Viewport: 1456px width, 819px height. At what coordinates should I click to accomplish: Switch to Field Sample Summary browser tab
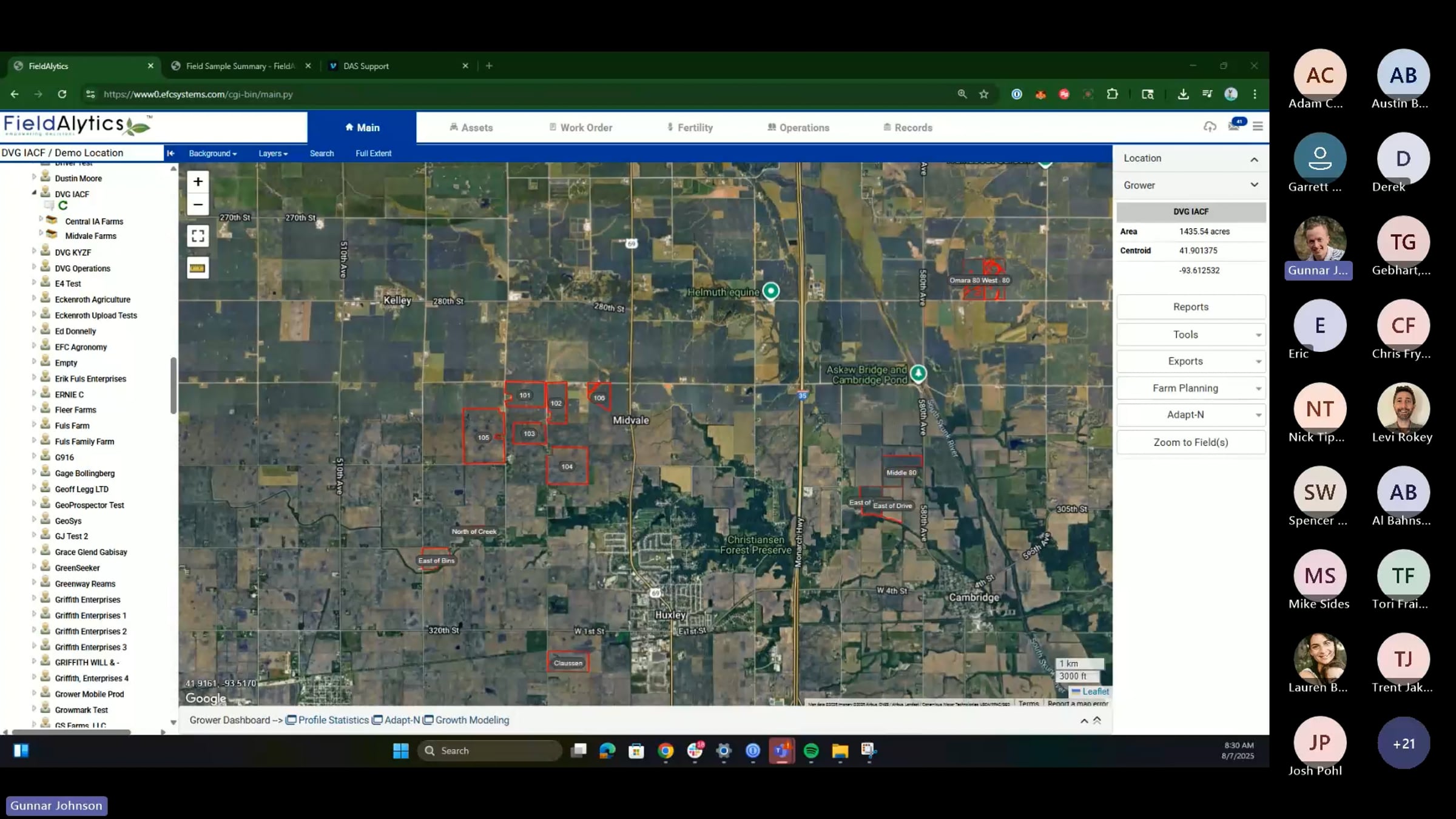(x=240, y=66)
